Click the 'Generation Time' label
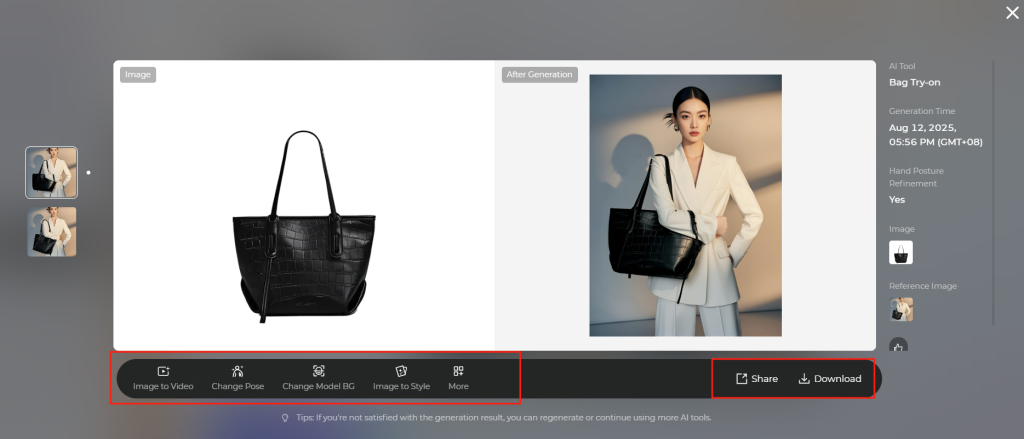Screen dimensions: 1024x439 coord(921,111)
